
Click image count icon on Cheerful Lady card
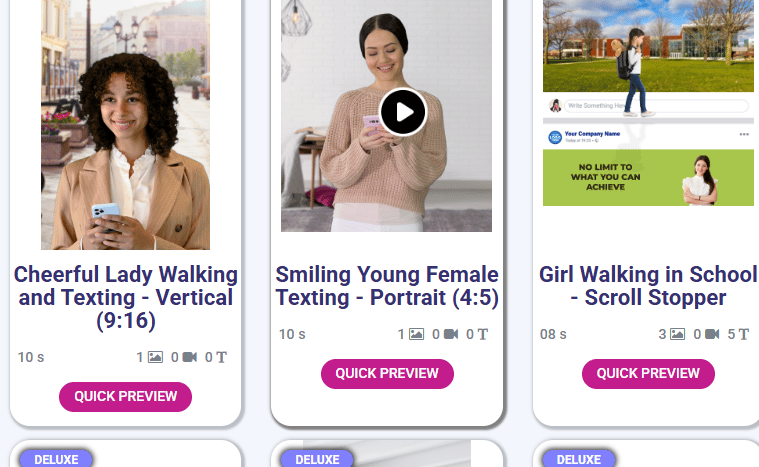[x=155, y=357]
